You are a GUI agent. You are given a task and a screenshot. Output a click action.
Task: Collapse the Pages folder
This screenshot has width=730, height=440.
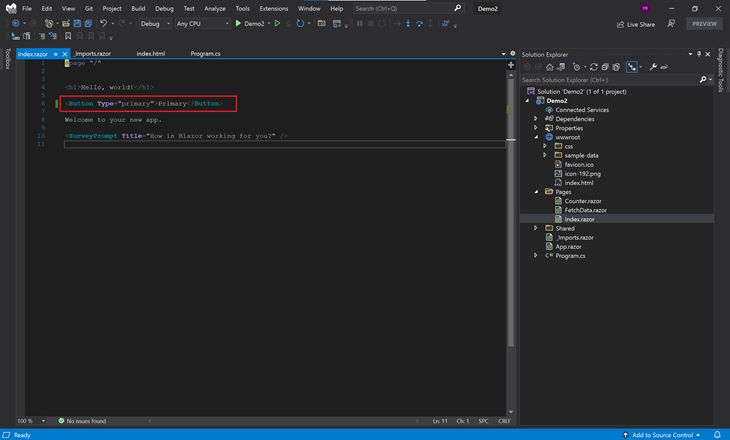click(x=536, y=192)
